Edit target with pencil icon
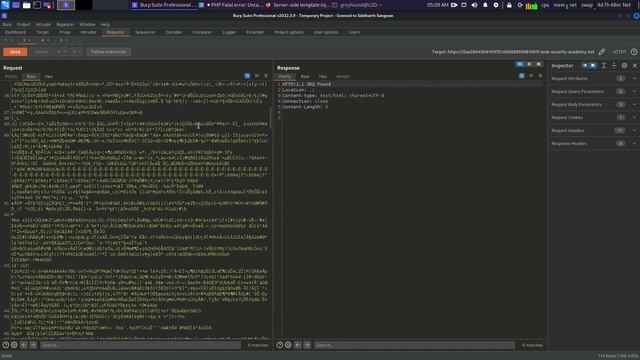 (x=602, y=52)
